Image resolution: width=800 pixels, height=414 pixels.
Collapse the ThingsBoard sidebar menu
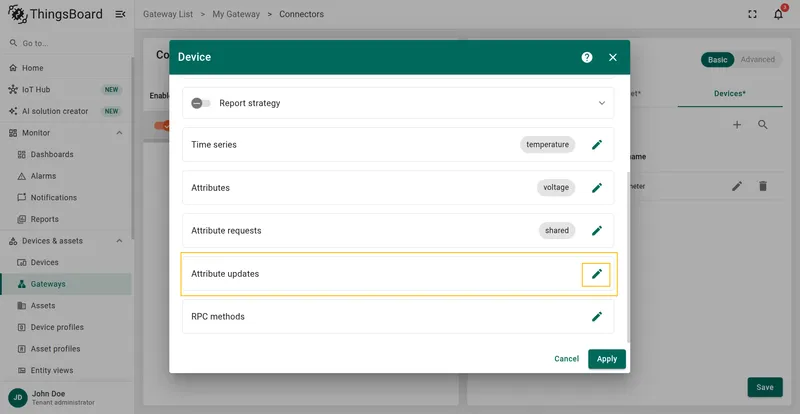[x=120, y=14]
